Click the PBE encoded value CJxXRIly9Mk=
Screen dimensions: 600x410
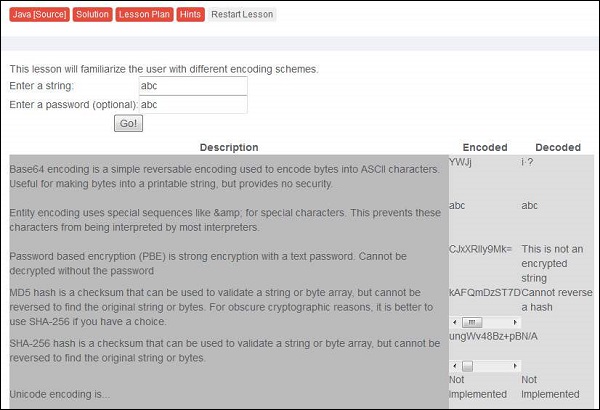coord(481,248)
